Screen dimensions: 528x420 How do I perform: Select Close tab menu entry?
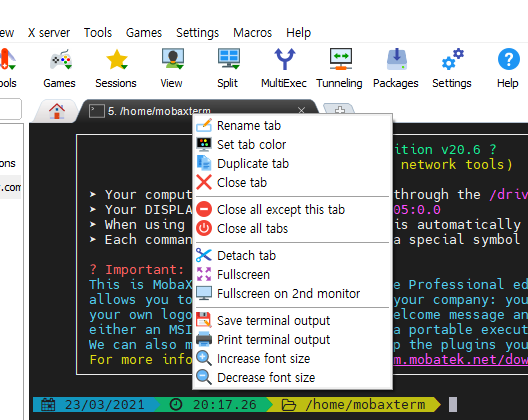292,182
